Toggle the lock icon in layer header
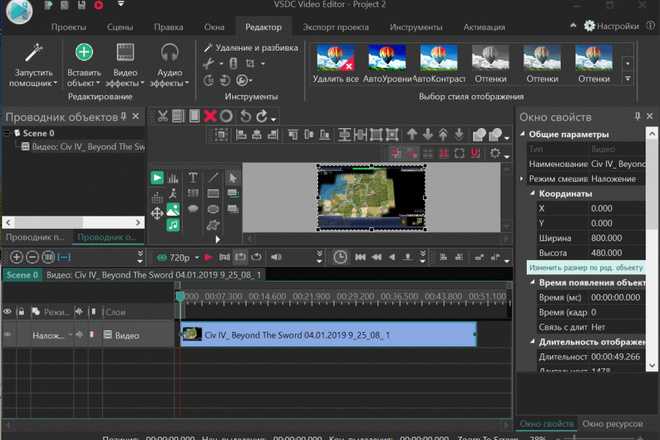Screen dimensions: 660x440 (x=21, y=312)
